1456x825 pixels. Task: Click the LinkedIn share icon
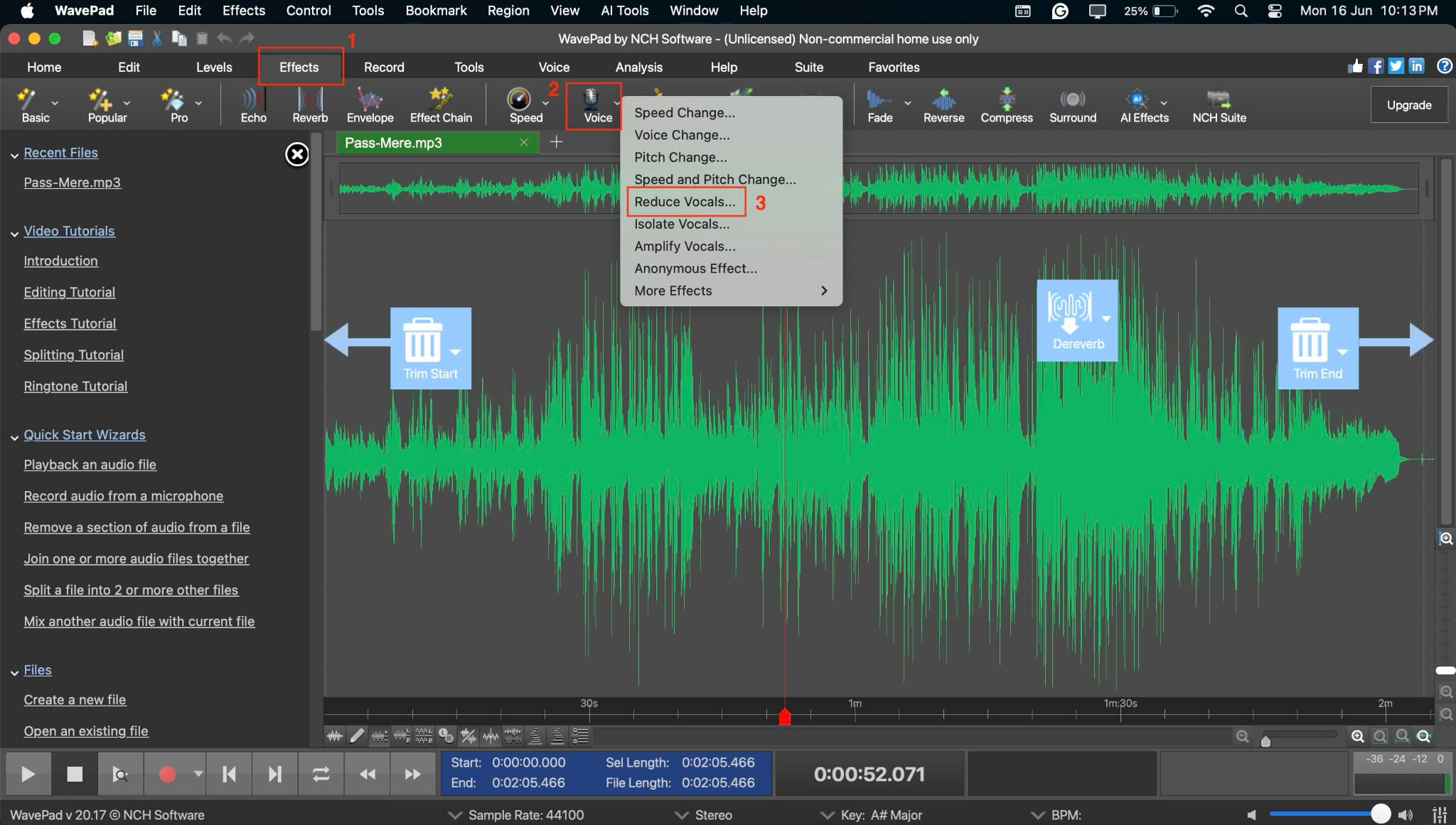[x=1416, y=66]
